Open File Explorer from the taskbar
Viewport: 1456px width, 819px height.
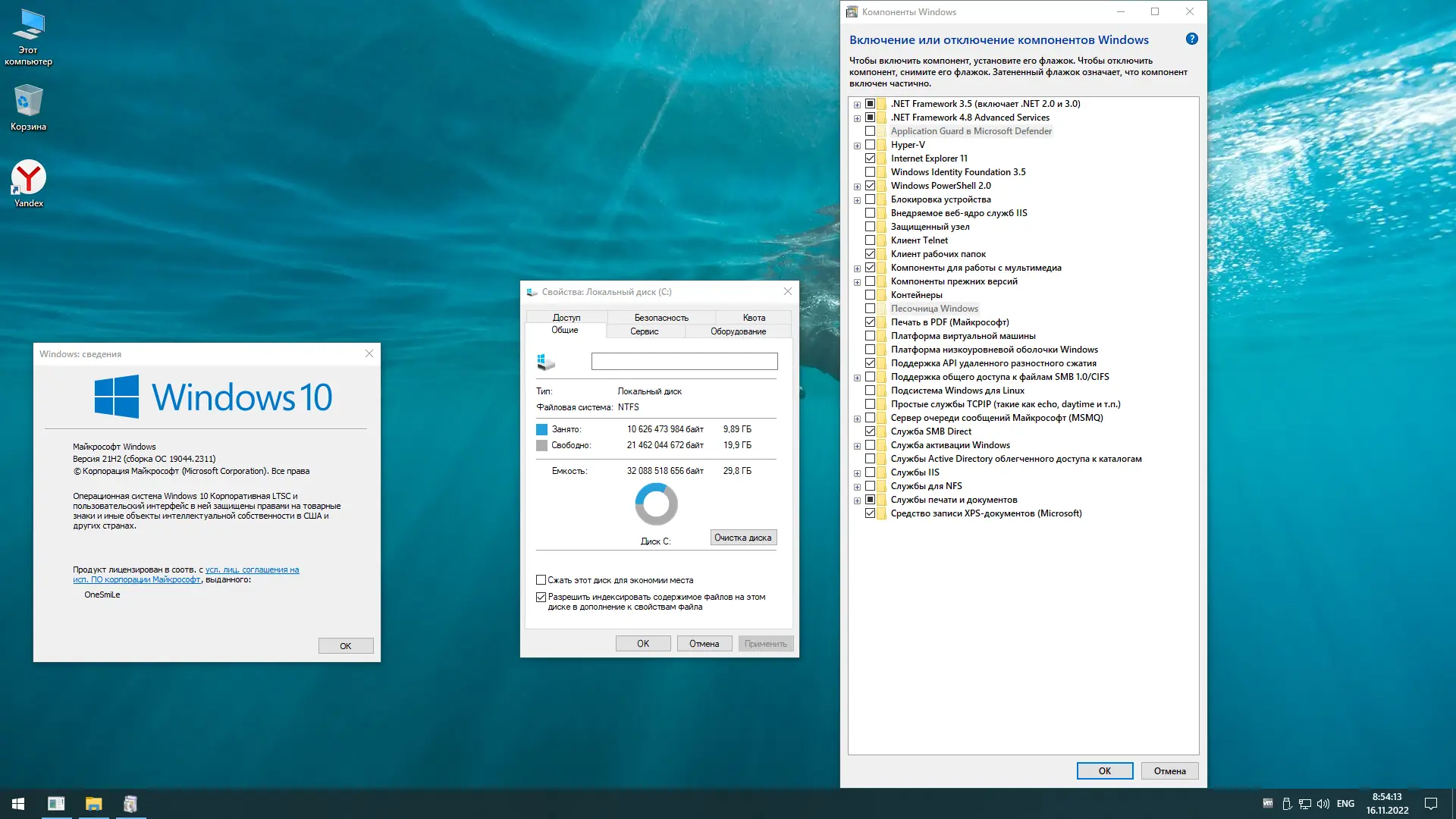[x=93, y=803]
